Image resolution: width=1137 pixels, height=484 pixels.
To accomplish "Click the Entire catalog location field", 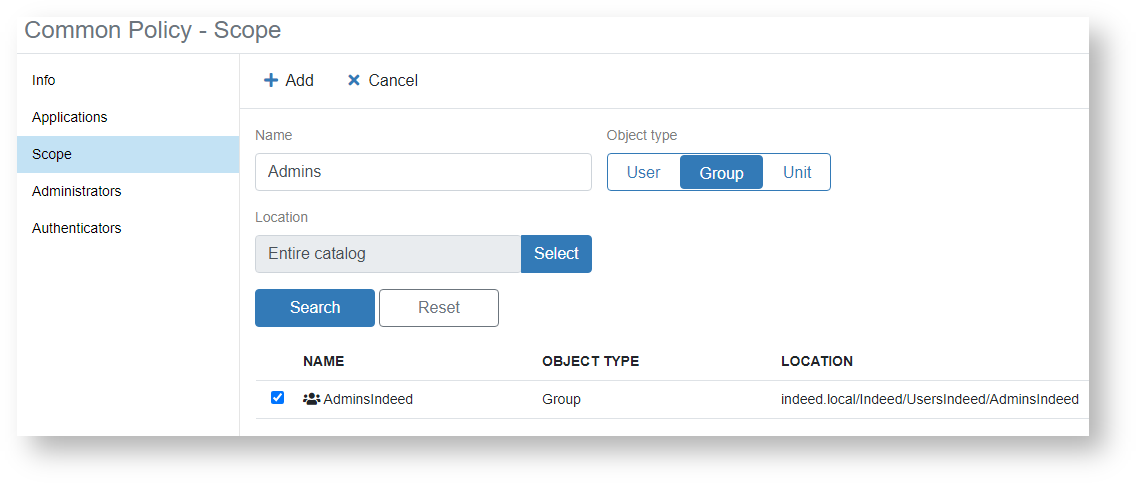I will point(388,254).
